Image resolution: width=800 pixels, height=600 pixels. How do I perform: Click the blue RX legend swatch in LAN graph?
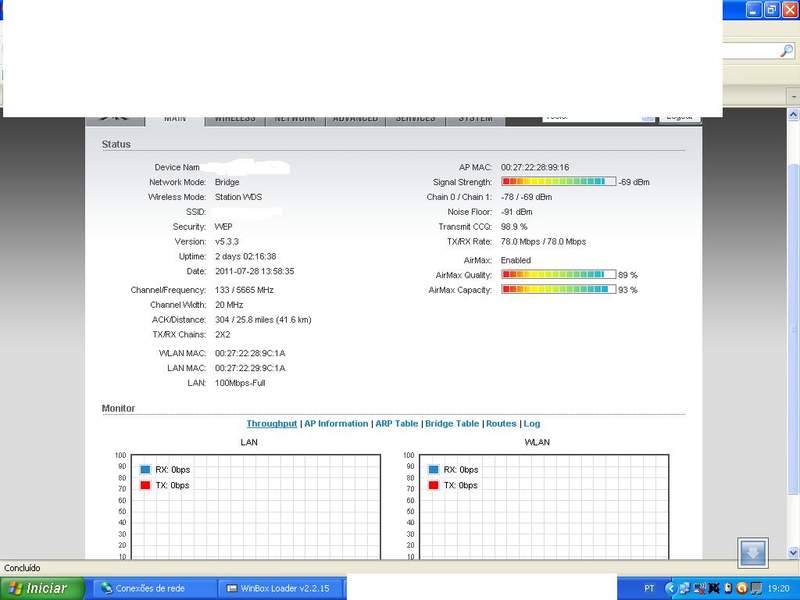(x=145, y=469)
